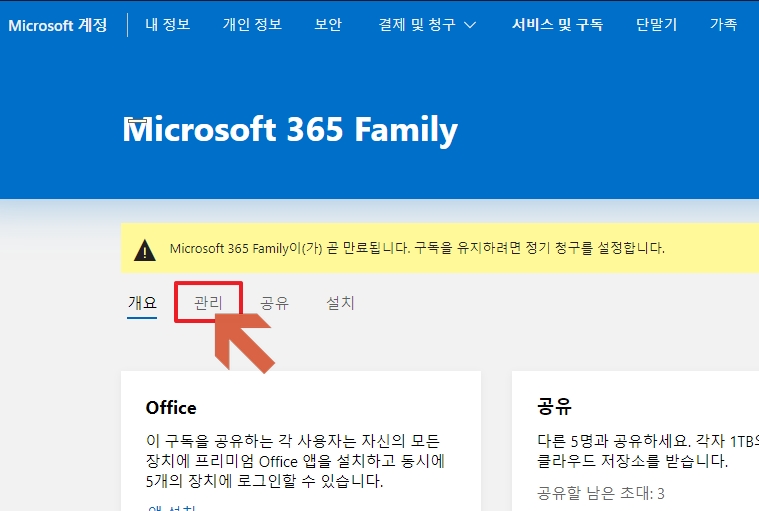Screen dimensions: 759x511
Task: Click the Microsoft 365 Family expiry notice text
Action: [x=417, y=248]
